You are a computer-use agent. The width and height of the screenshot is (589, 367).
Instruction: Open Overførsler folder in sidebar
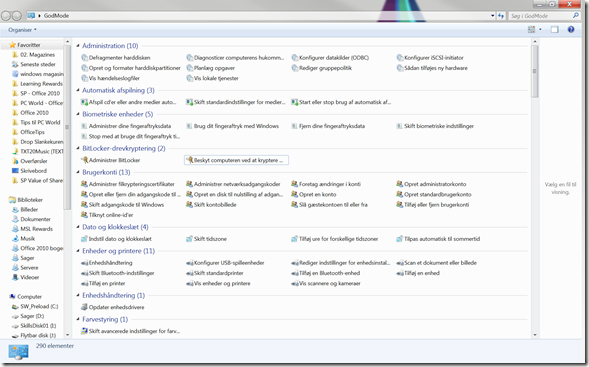pos(30,161)
